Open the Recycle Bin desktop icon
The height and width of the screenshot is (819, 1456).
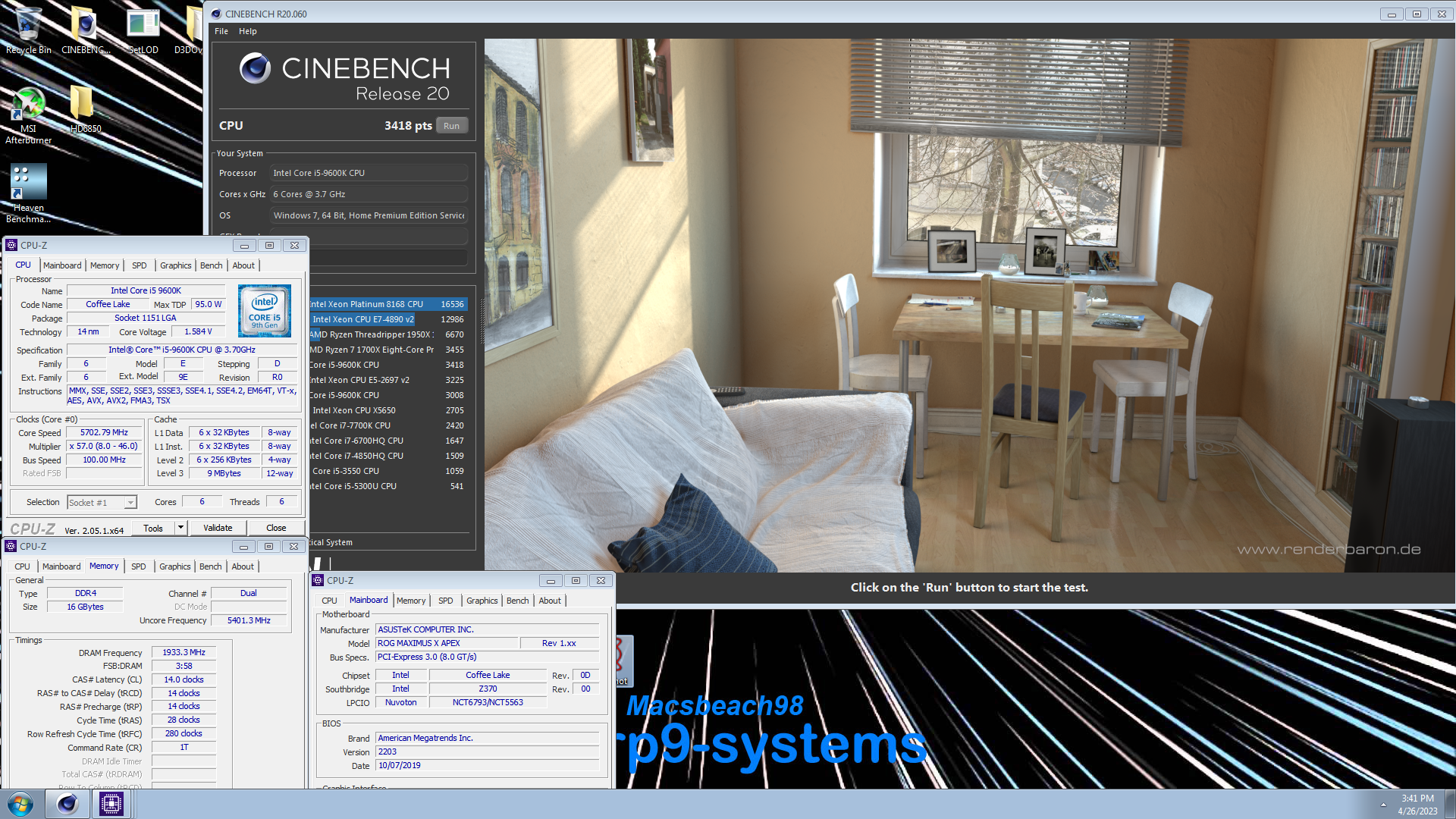(x=28, y=30)
